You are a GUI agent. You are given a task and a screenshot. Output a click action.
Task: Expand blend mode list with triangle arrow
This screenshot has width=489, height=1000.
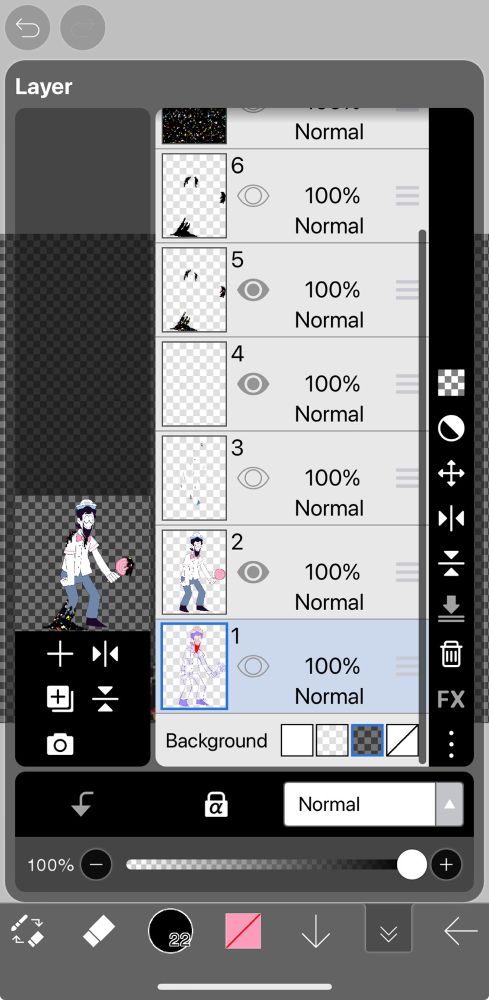pyautogui.click(x=449, y=804)
